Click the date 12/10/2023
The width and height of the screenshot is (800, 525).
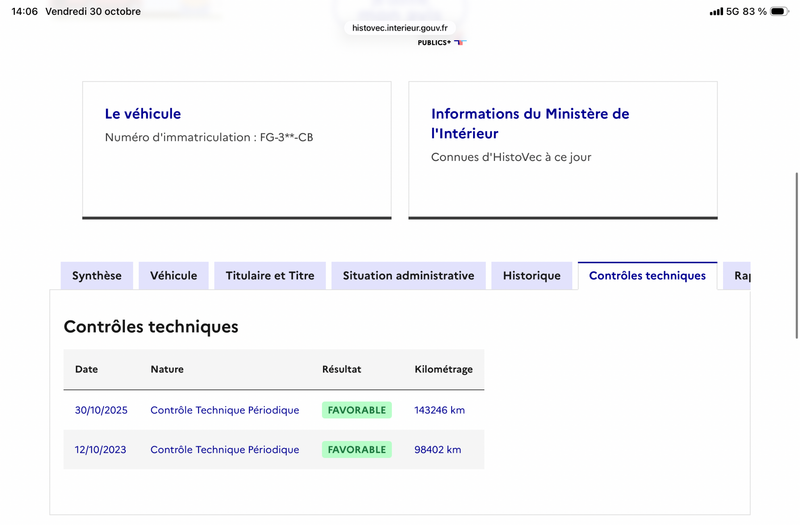coord(101,449)
